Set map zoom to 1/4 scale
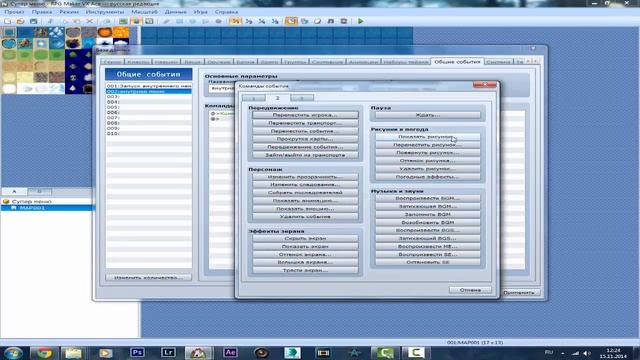The image size is (640, 360). coord(262,21)
